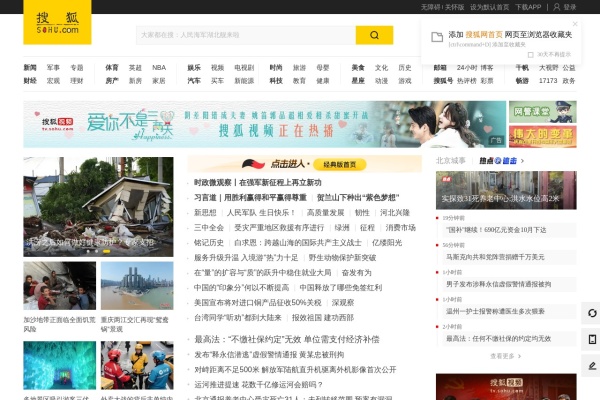Open 17173 navigation link

point(548,80)
